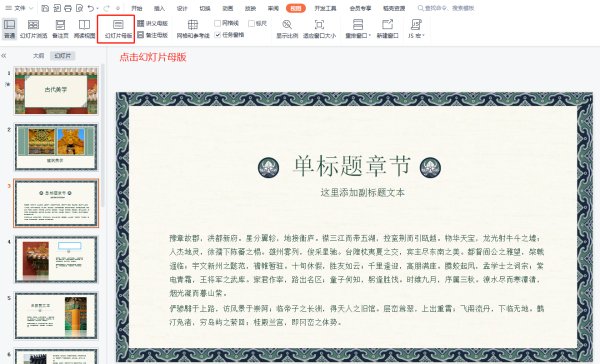This screenshot has width=600, height=364.
Task: Open the 稻壳资源 (Docer Resources) tab
Action: click(x=394, y=8)
